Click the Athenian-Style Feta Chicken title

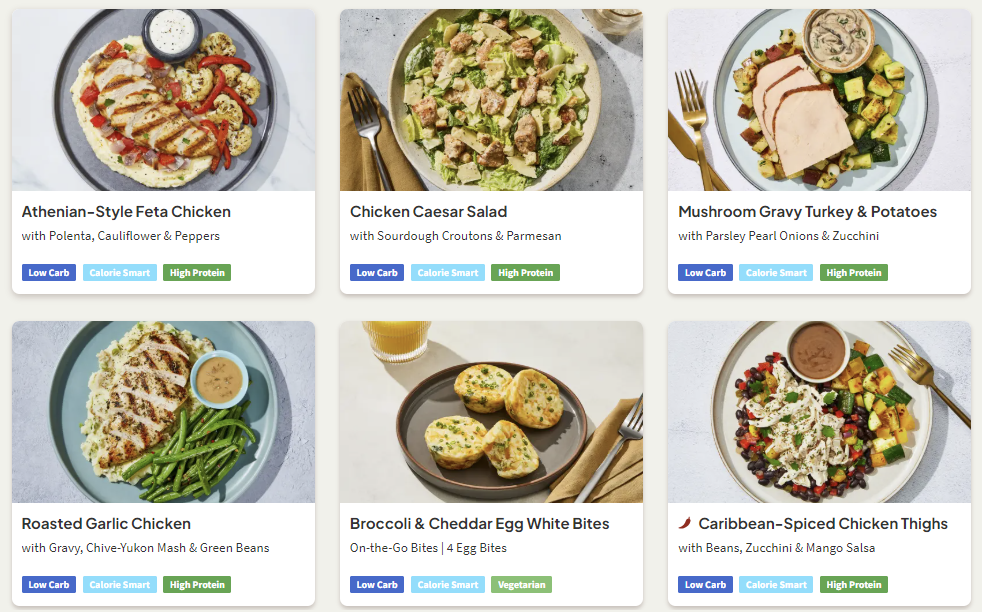(x=126, y=212)
